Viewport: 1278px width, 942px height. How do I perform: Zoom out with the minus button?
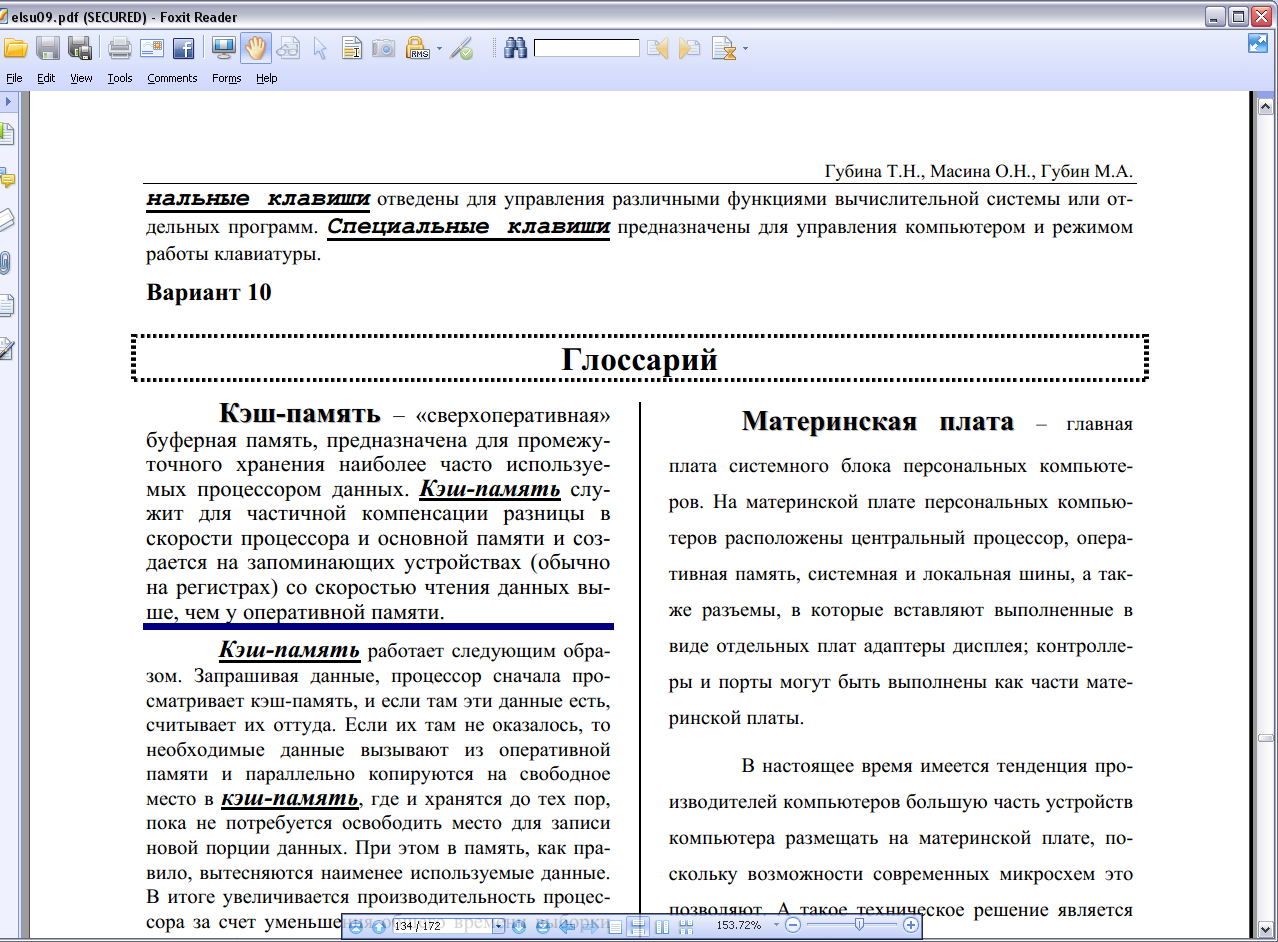coord(792,926)
